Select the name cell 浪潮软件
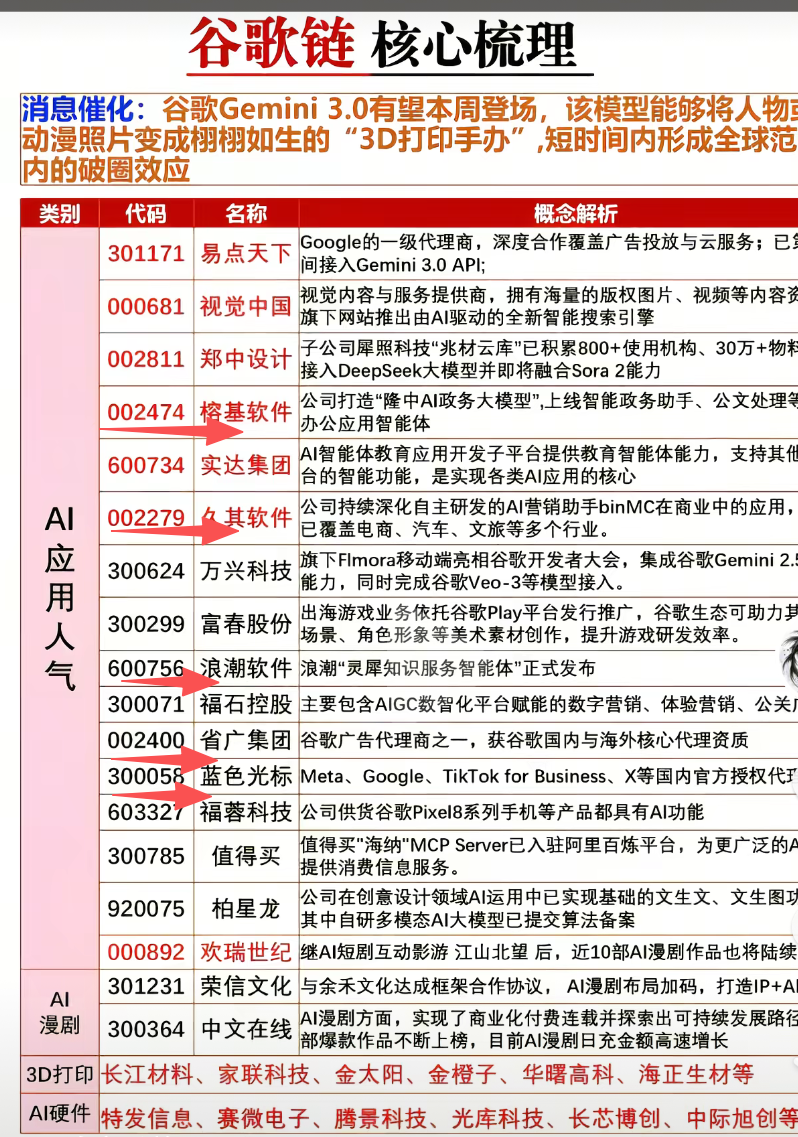798x1137 pixels. point(246,668)
